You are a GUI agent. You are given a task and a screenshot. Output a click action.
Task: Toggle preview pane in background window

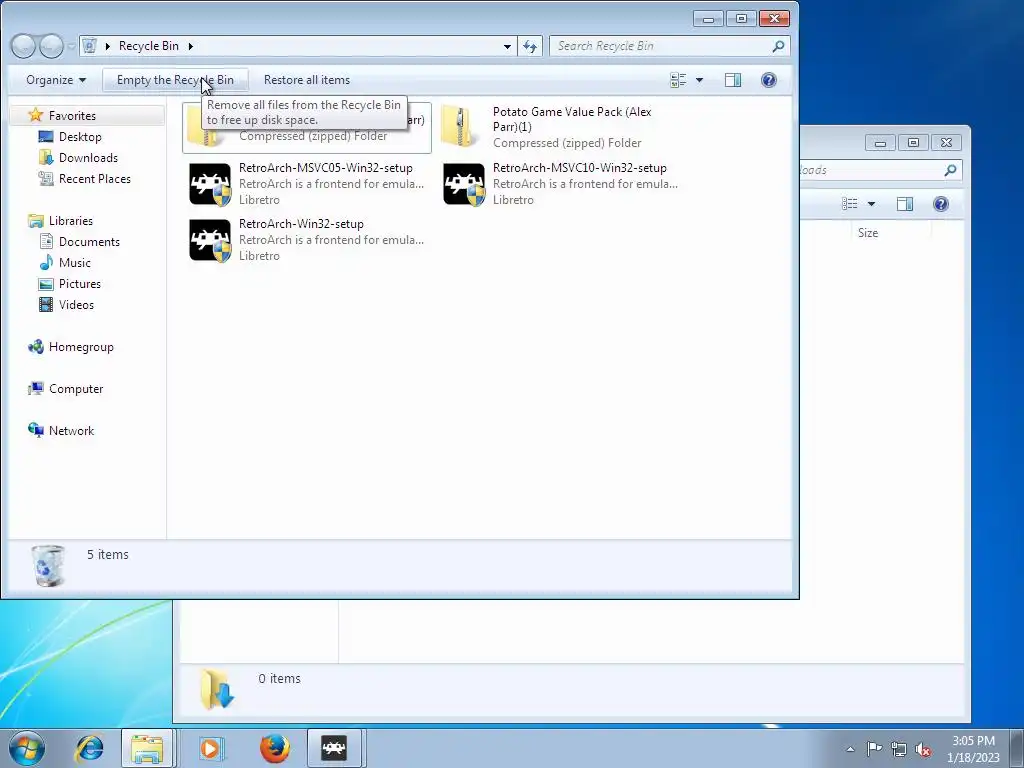click(x=904, y=204)
